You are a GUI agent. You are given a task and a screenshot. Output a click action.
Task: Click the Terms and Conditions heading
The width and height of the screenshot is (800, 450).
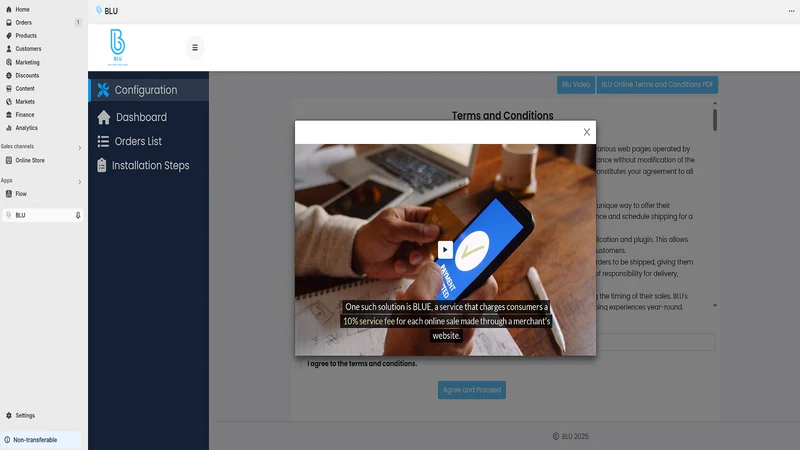point(503,115)
